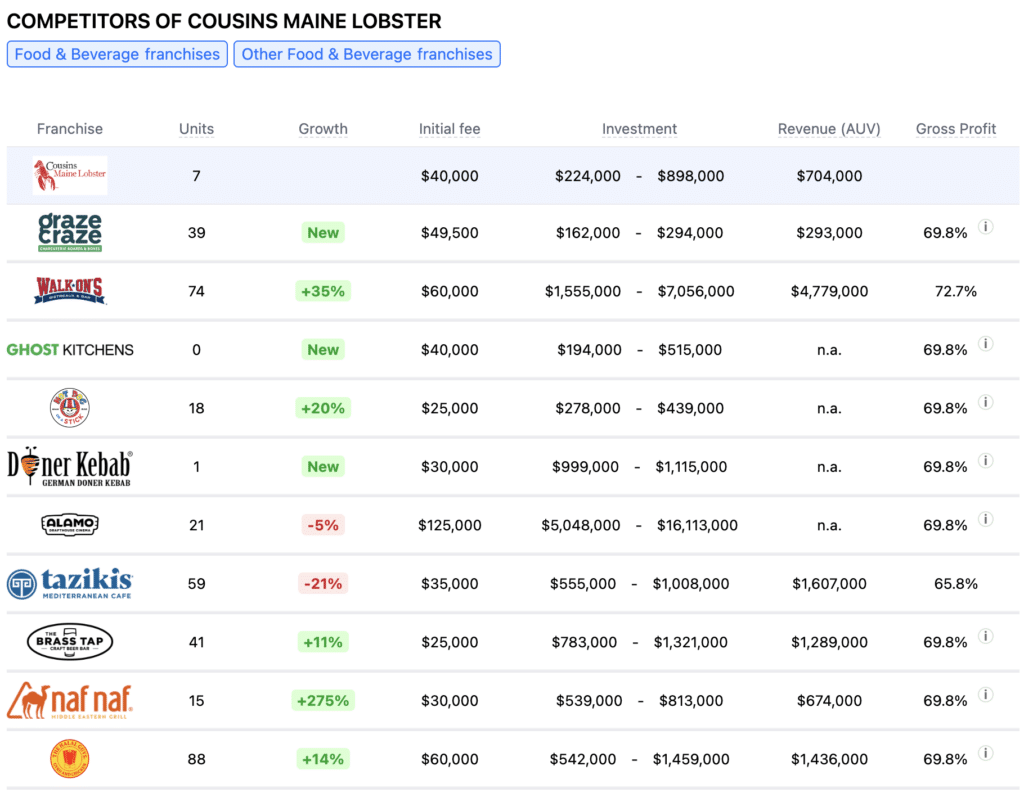Select the 65.8% gross profit value
The height and width of the screenshot is (802, 1024).
click(x=955, y=583)
